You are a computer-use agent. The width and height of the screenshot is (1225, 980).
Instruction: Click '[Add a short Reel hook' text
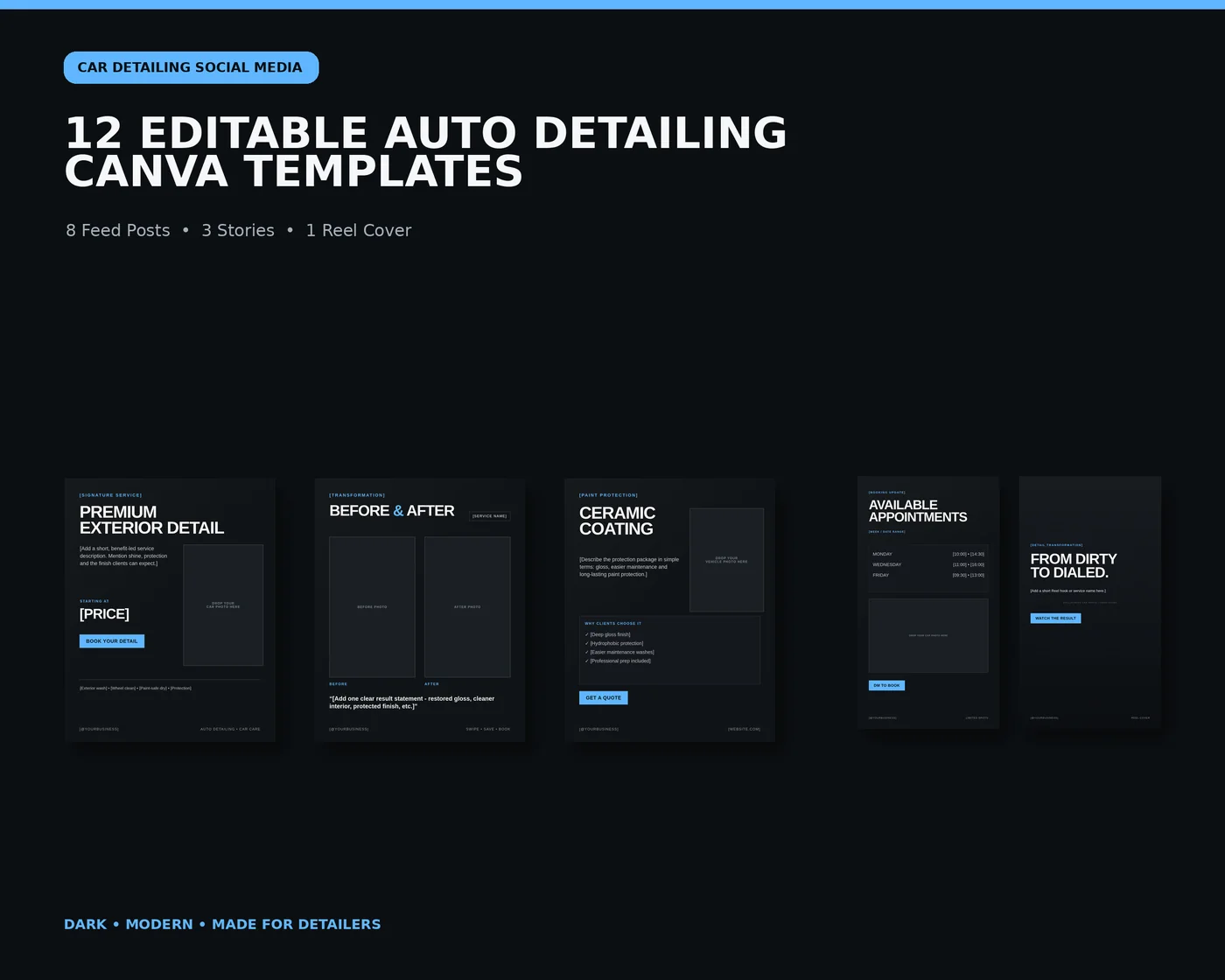pos(1068,591)
